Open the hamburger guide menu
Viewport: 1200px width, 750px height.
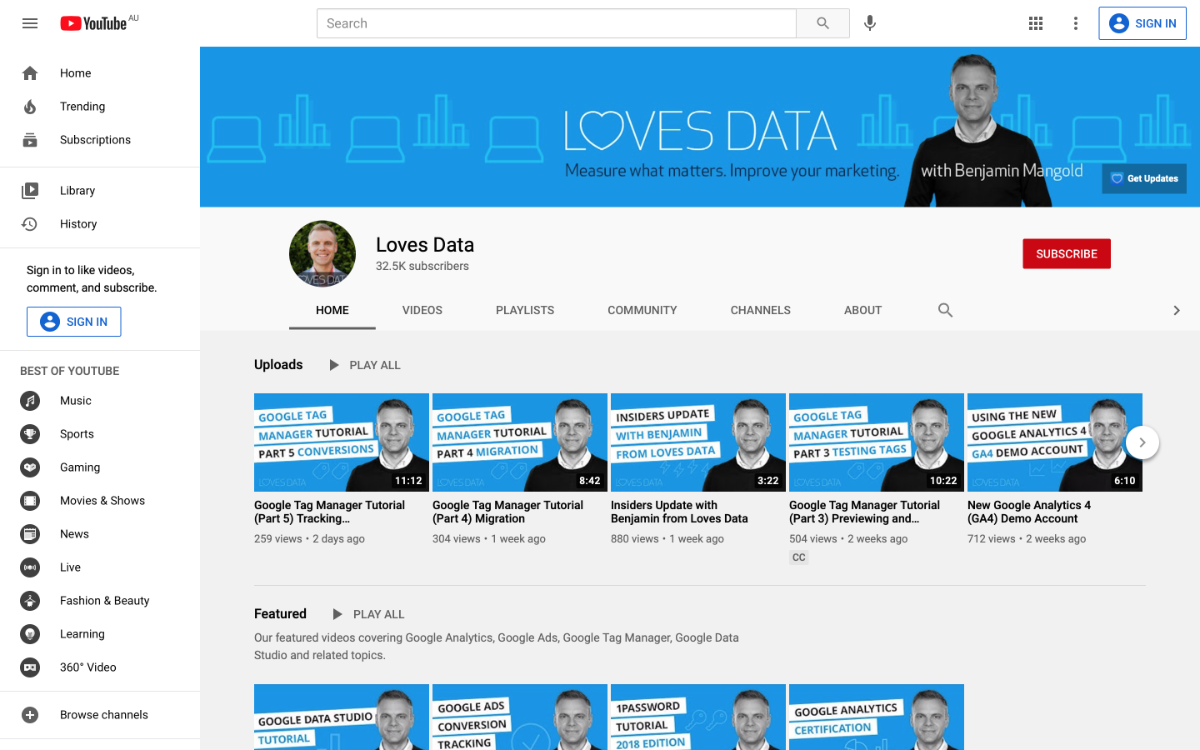pos(30,23)
